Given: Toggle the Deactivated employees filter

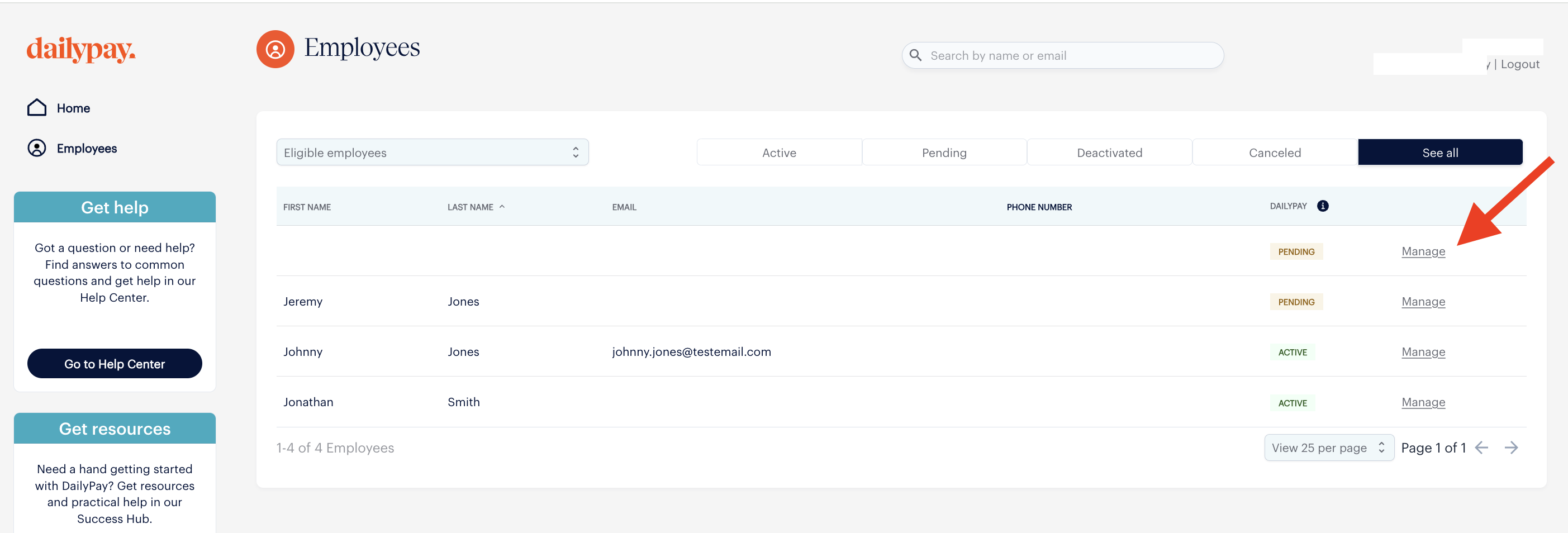Looking at the screenshot, I should (1110, 152).
